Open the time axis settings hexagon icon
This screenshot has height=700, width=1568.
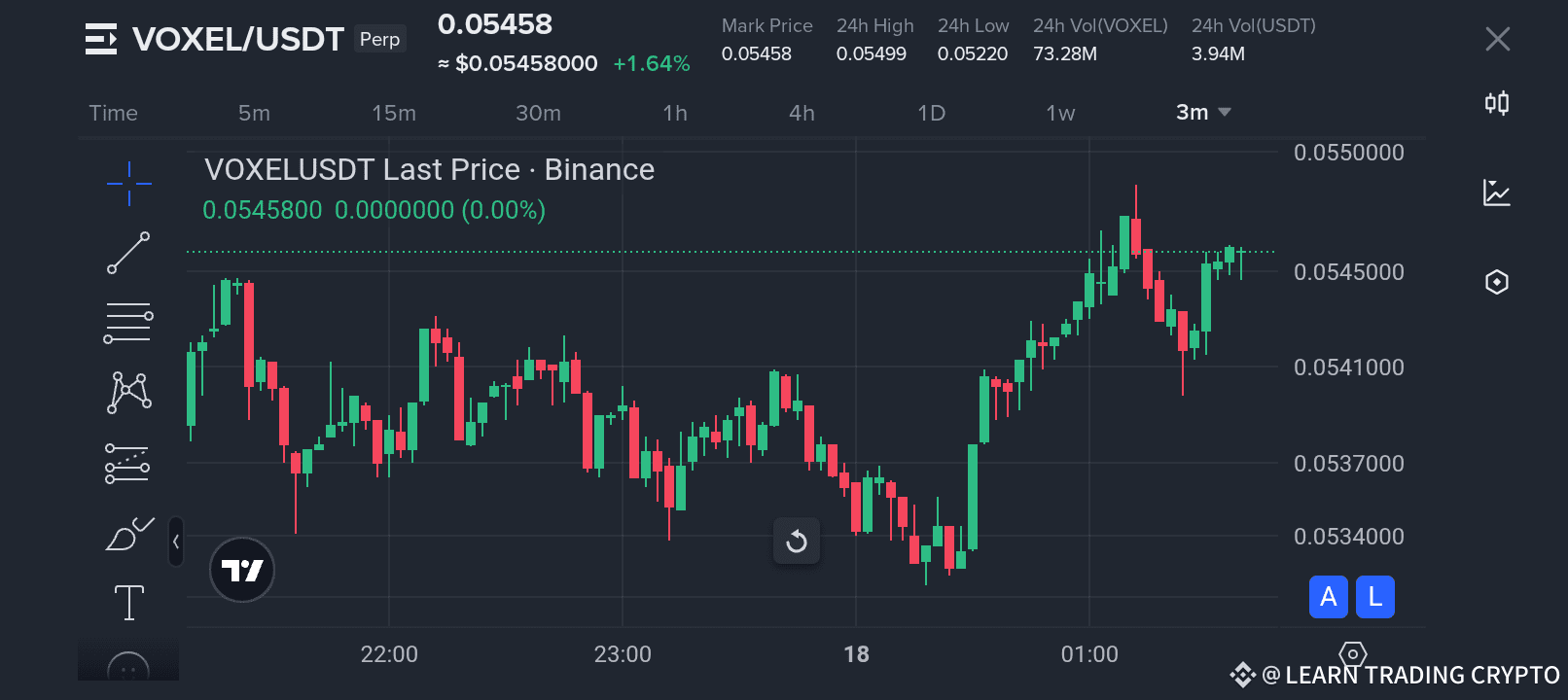[1353, 654]
